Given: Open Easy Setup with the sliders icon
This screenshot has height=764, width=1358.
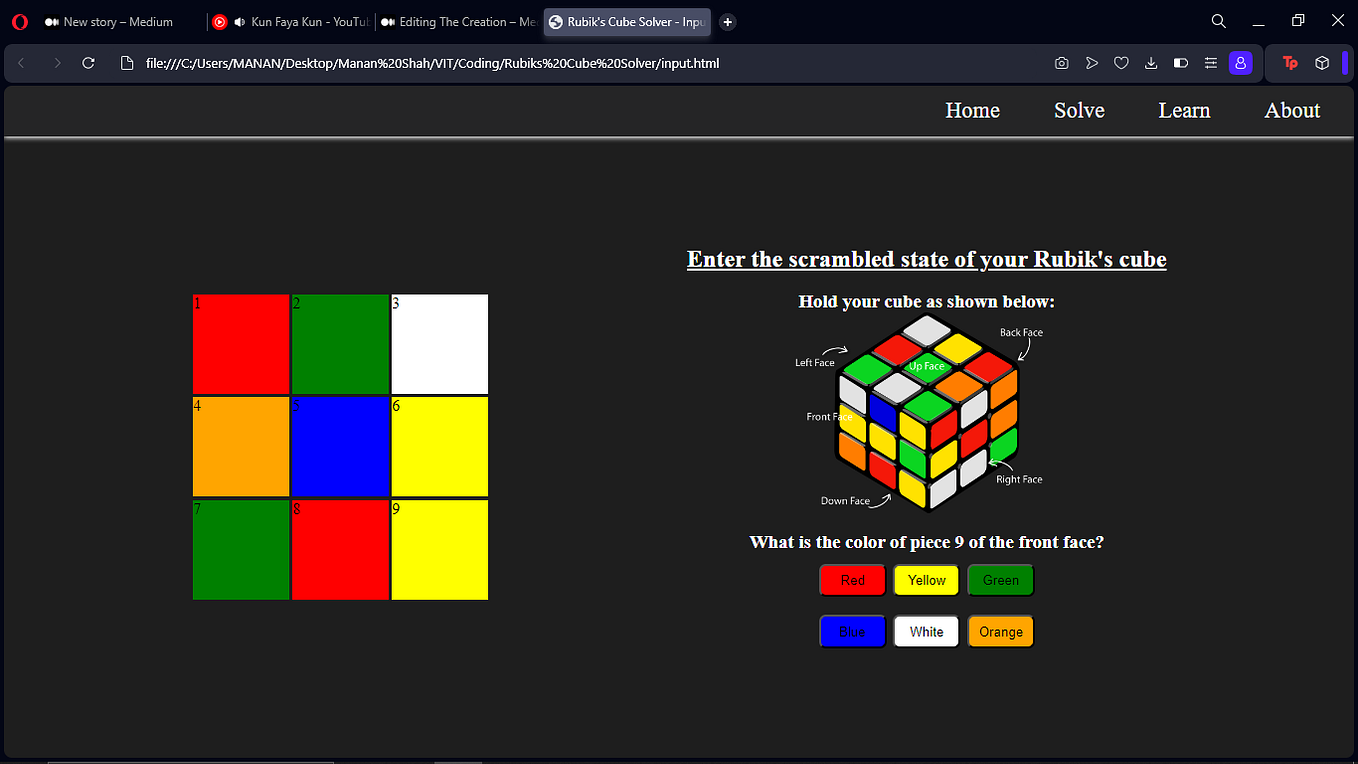Looking at the screenshot, I should [x=1211, y=63].
